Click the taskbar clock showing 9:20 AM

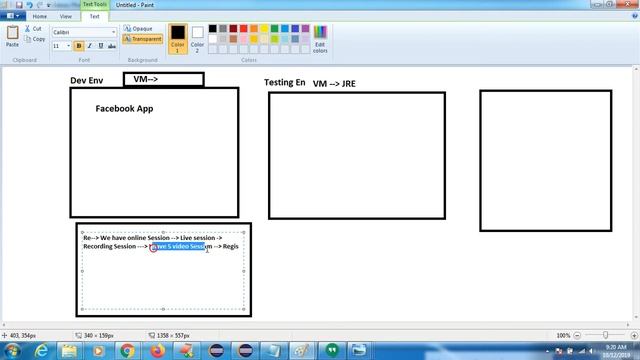pyautogui.click(x=616, y=351)
